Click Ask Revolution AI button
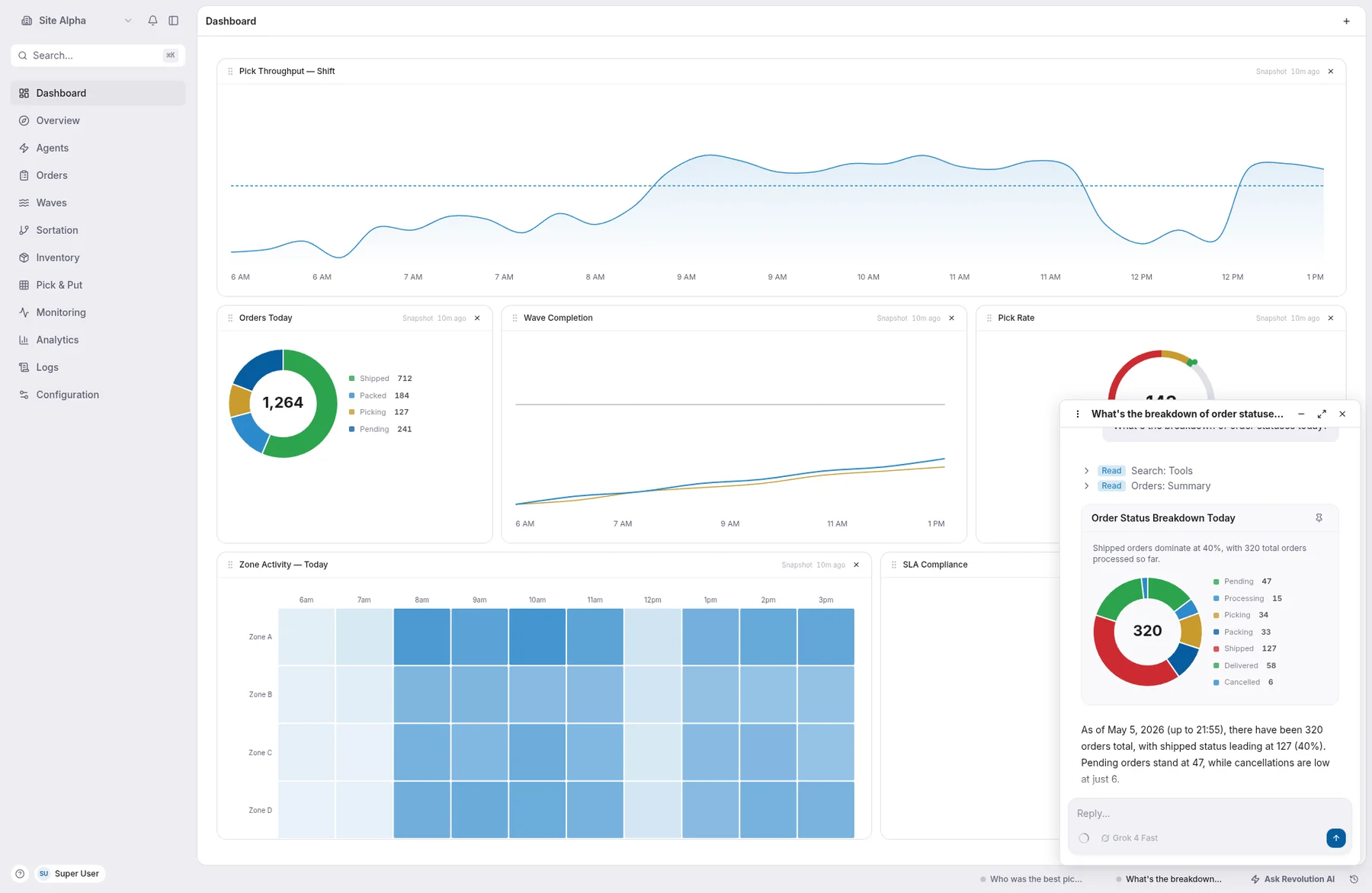Screen dimensions: 1372x893 1293,879
